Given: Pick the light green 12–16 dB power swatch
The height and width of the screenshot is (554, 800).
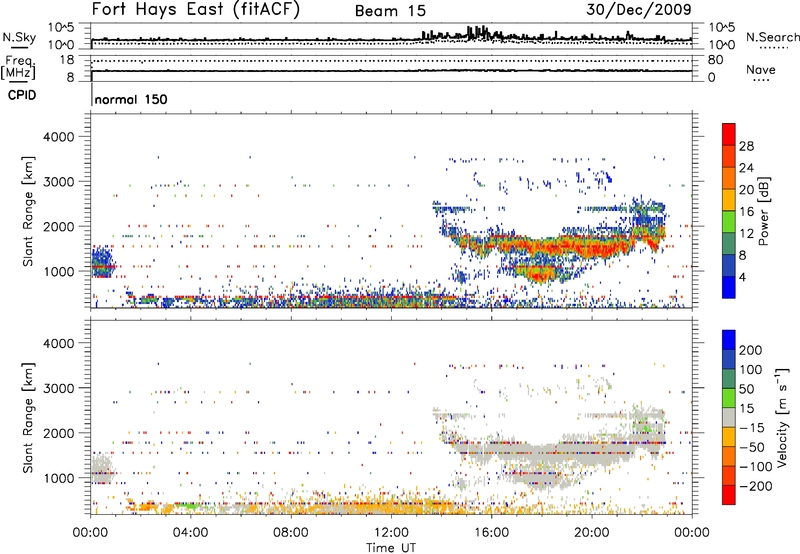Looking at the screenshot, I should (729, 221).
